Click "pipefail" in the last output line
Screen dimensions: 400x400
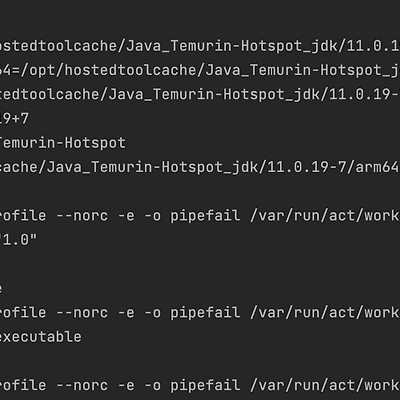(x=205, y=385)
